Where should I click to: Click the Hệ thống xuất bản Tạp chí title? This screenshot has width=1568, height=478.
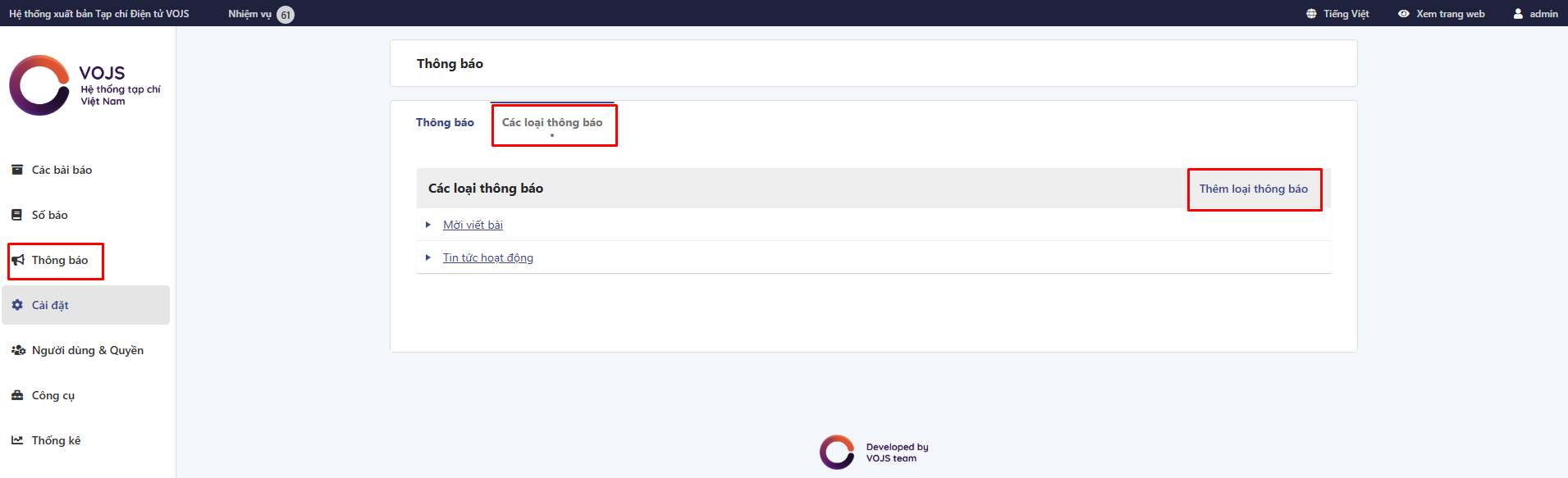pyautogui.click(x=99, y=14)
